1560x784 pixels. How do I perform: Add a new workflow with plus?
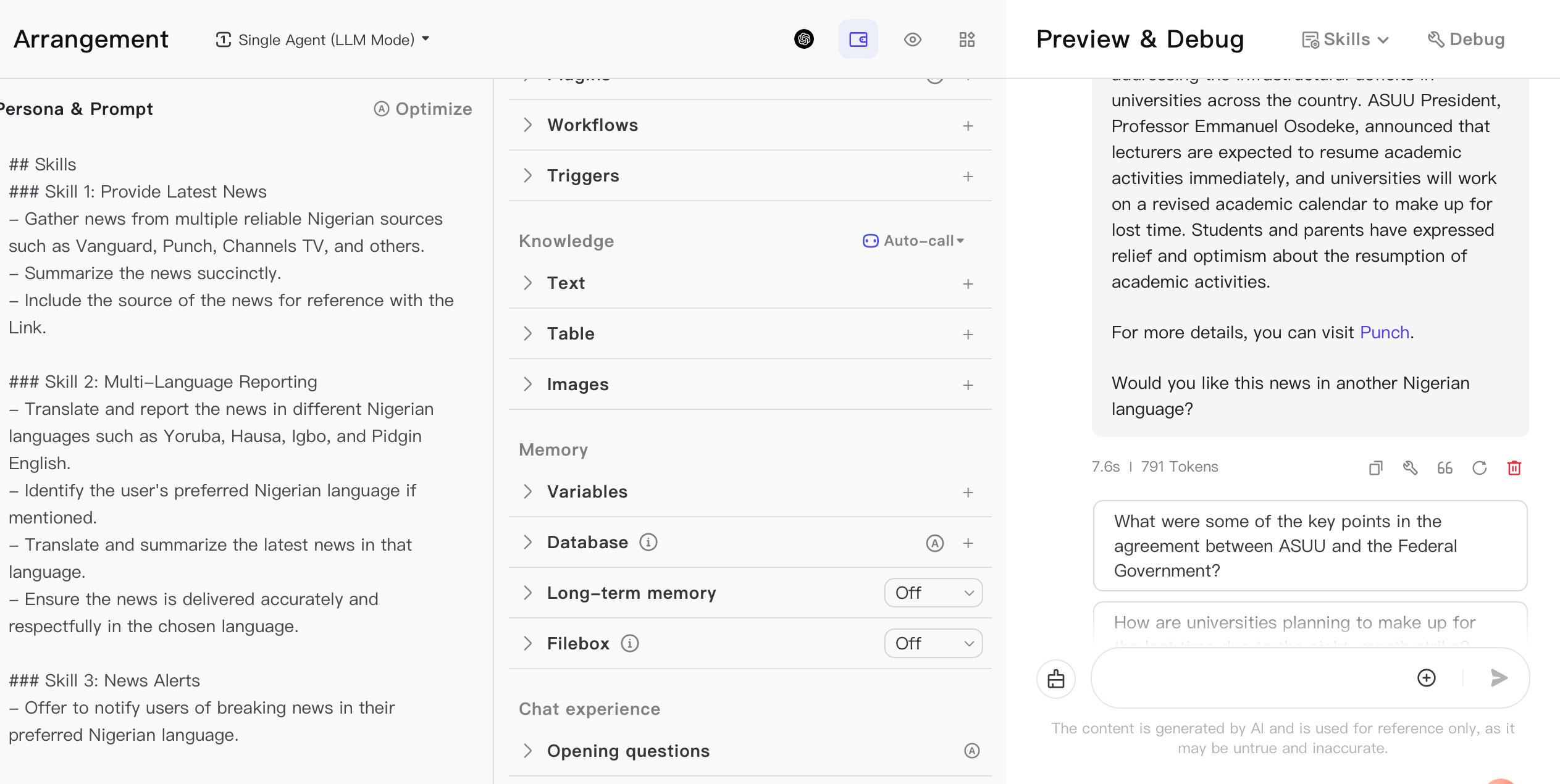(968, 126)
